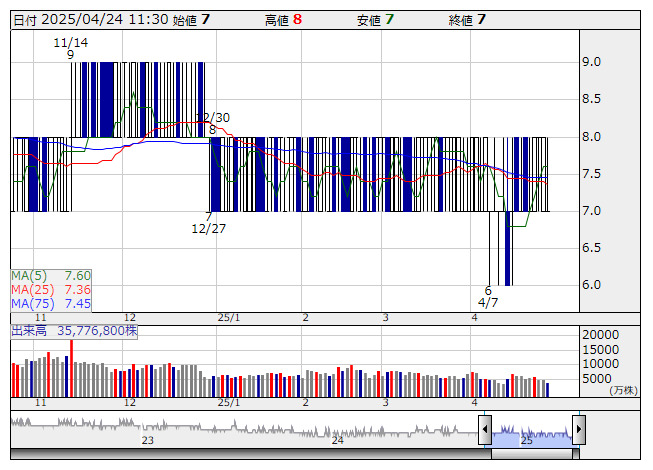Click the 4/7 low price annotation
653x470 pixels.
tap(488, 296)
